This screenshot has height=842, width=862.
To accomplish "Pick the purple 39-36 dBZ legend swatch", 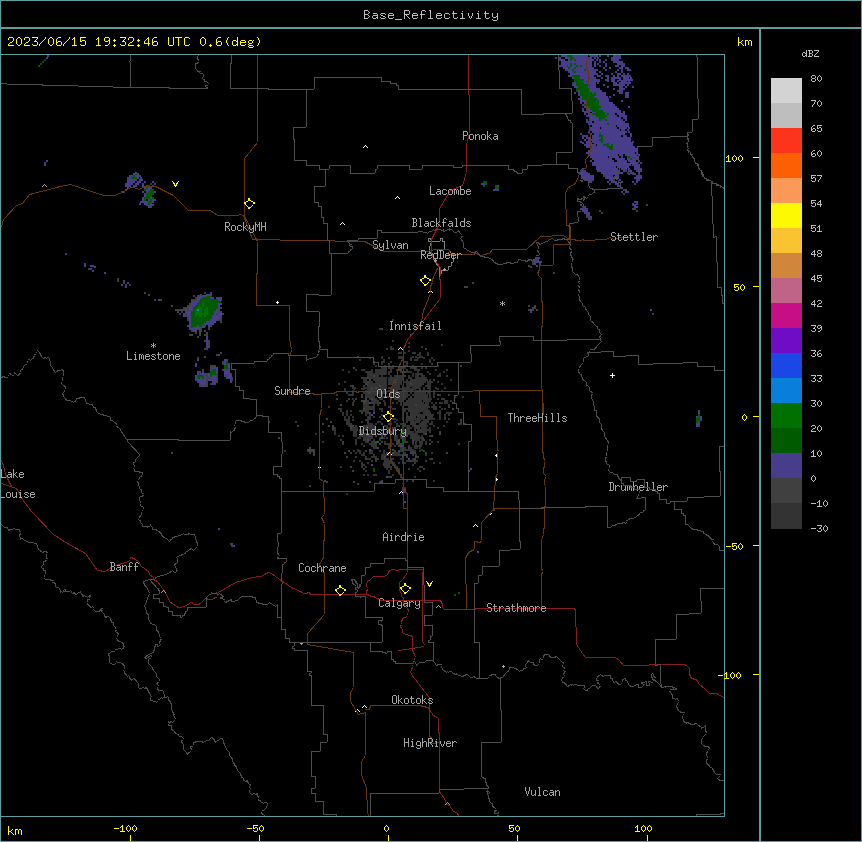I will (x=786, y=341).
